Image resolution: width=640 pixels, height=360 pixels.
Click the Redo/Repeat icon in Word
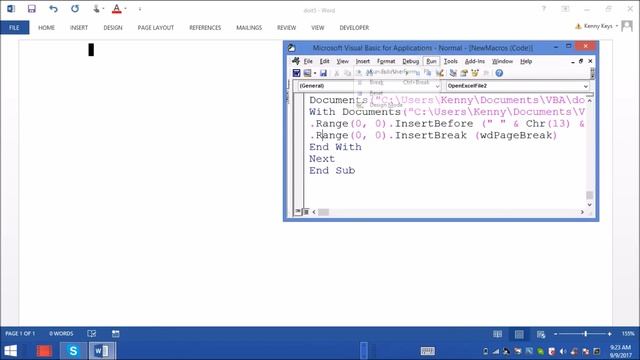tap(75, 9)
